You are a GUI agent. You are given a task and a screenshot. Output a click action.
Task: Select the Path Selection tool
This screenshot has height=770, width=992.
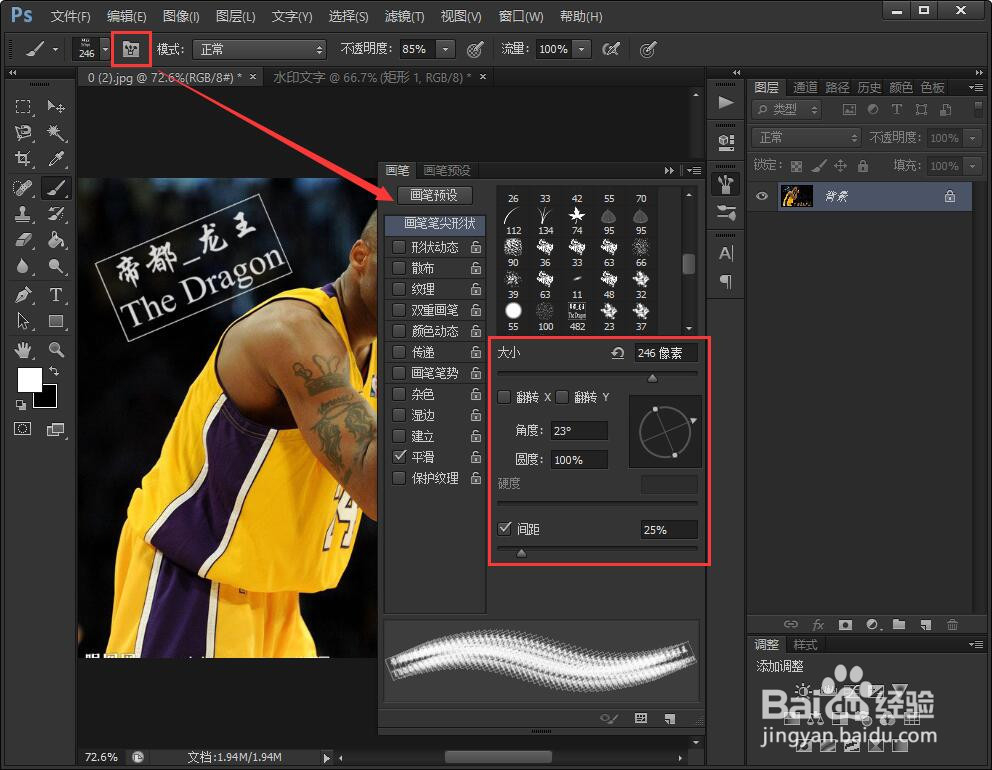[x=23, y=321]
